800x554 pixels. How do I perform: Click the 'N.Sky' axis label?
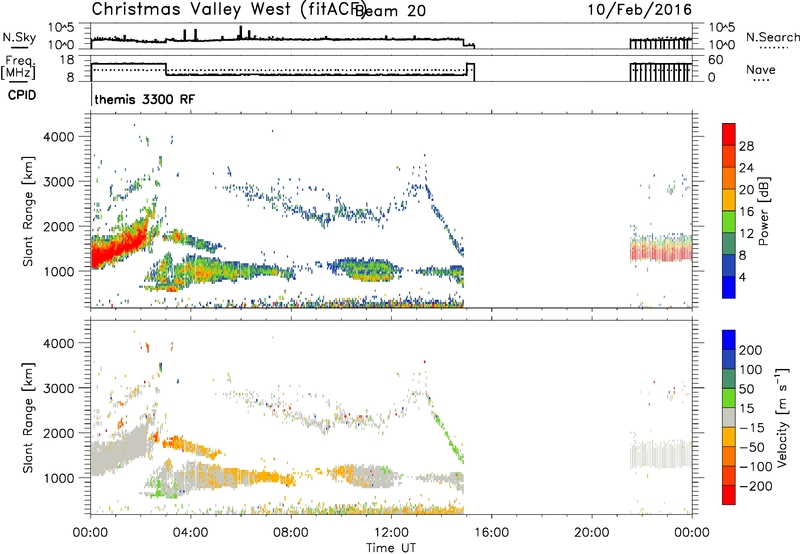pyautogui.click(x=19, y=37)
